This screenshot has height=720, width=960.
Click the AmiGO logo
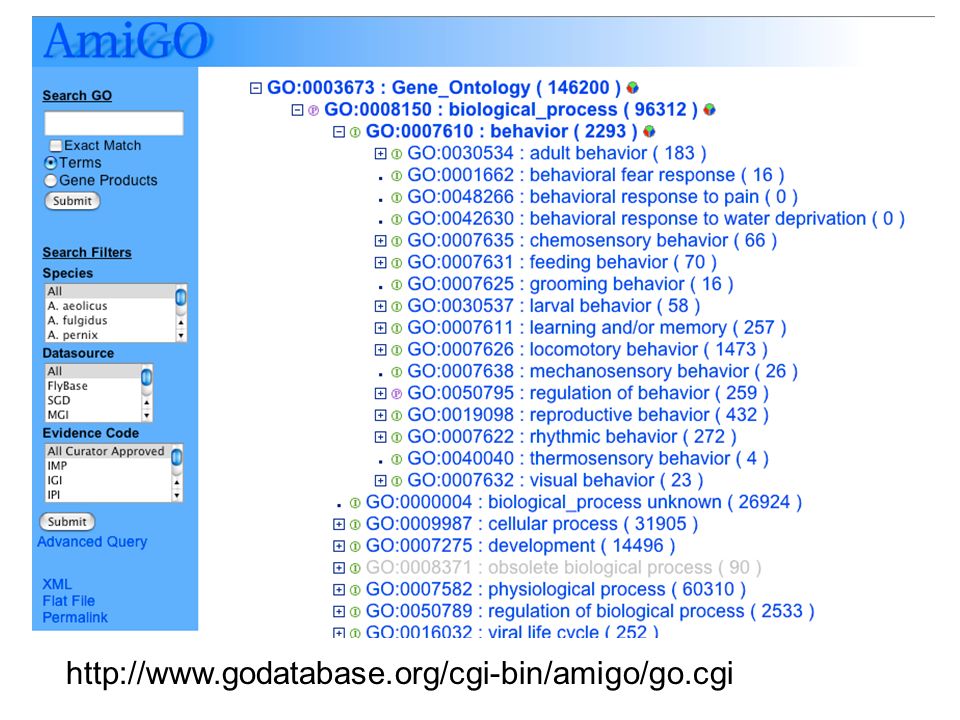[x=127, y=41]
